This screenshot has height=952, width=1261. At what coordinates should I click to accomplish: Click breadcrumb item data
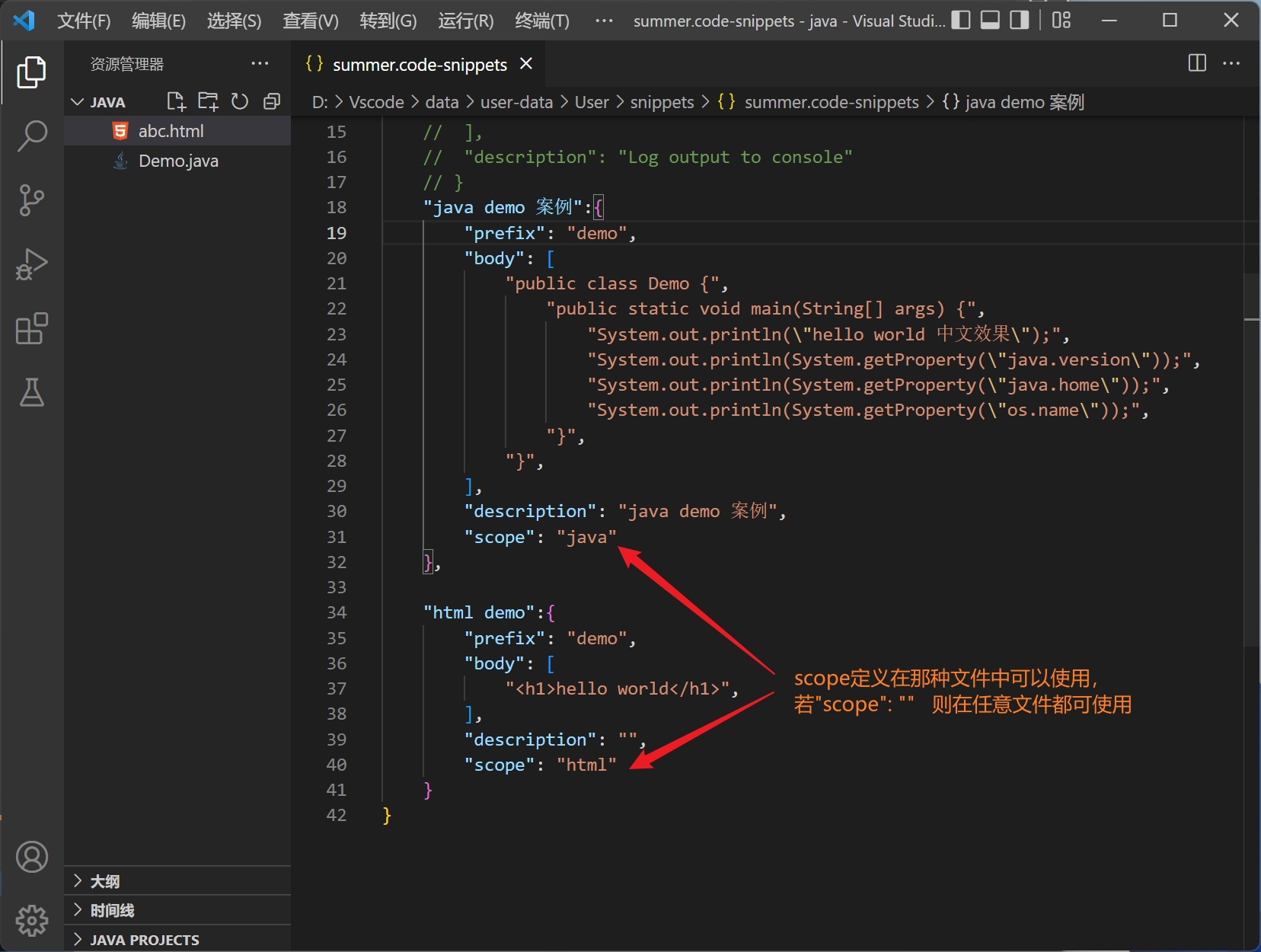[x=442, y=102]
